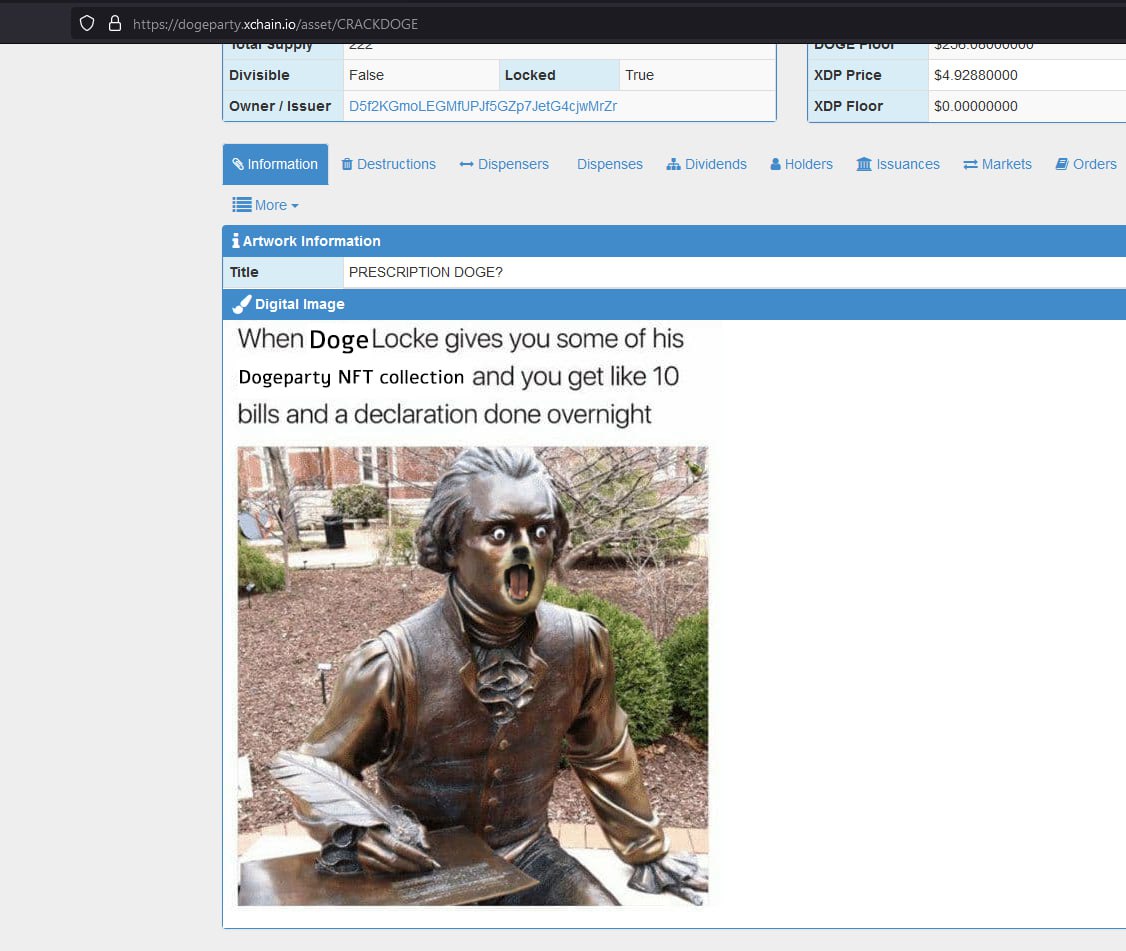
Task: Click the tag icon on Information
Action: point(238,164)
